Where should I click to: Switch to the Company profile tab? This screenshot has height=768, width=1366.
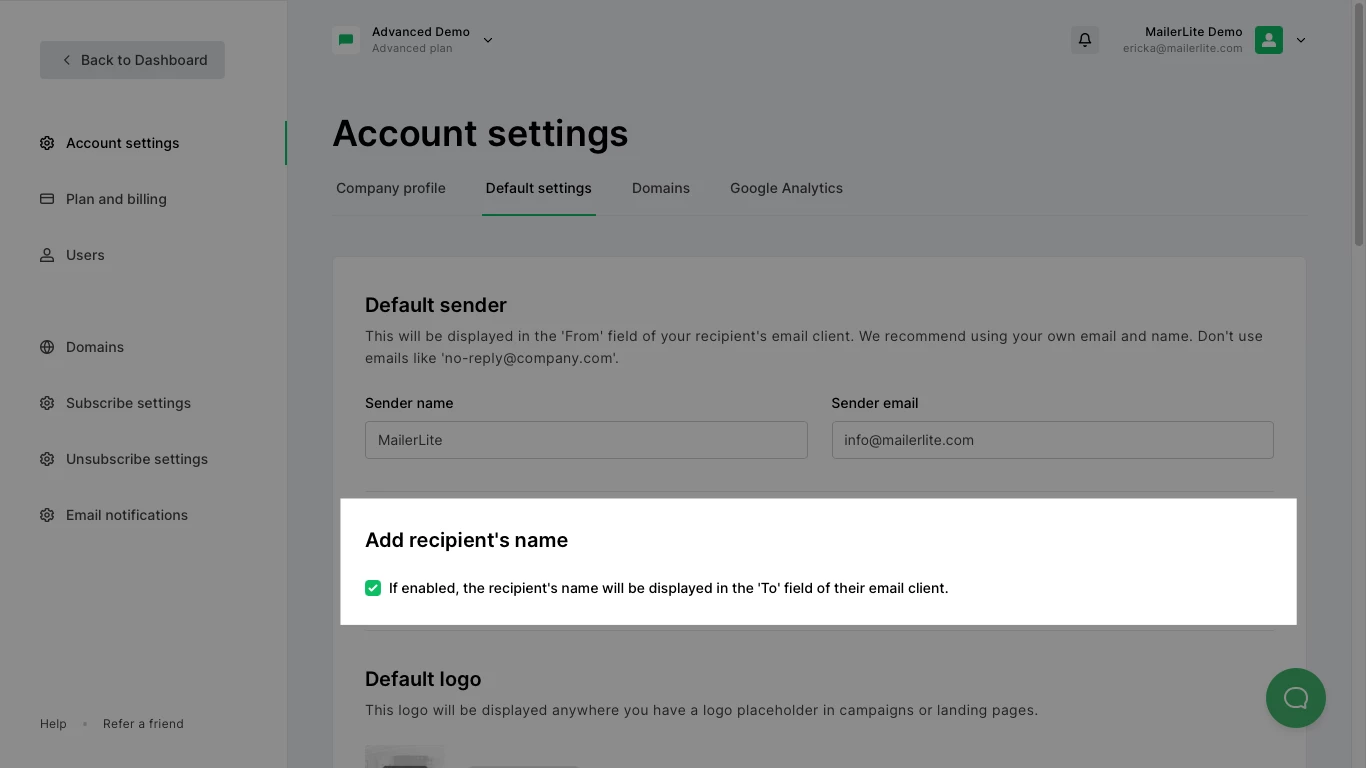[391, 188]
